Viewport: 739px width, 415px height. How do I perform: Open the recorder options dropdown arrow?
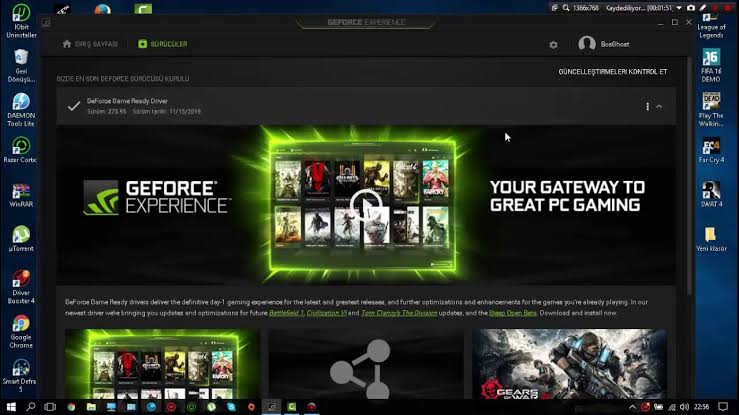point(679,8)
